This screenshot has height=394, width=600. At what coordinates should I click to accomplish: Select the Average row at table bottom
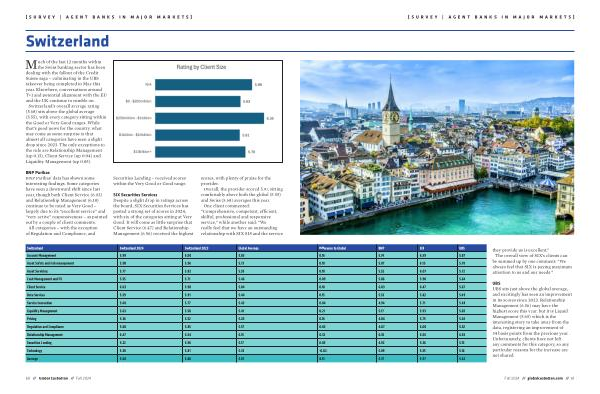click(256, 359)
